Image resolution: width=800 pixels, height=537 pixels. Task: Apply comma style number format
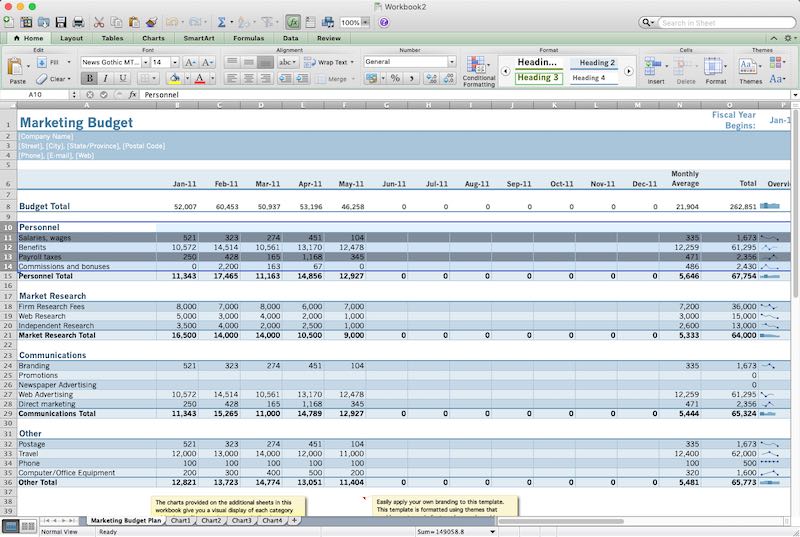(412, 79)
